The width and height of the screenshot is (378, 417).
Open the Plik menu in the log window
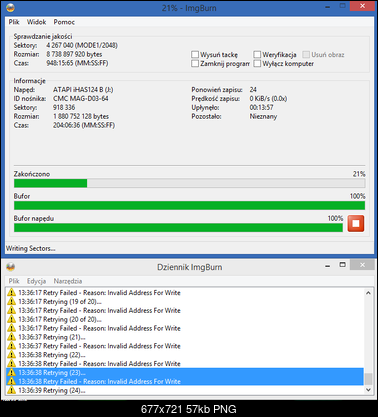click(x=14, y=281)
